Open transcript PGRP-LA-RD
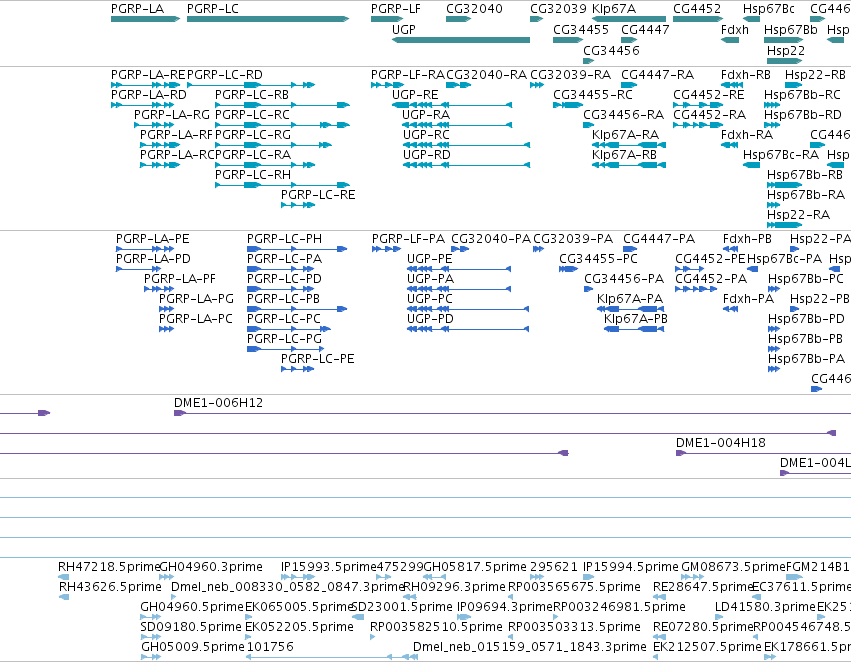The image size is (851, 662). (149, 95)
